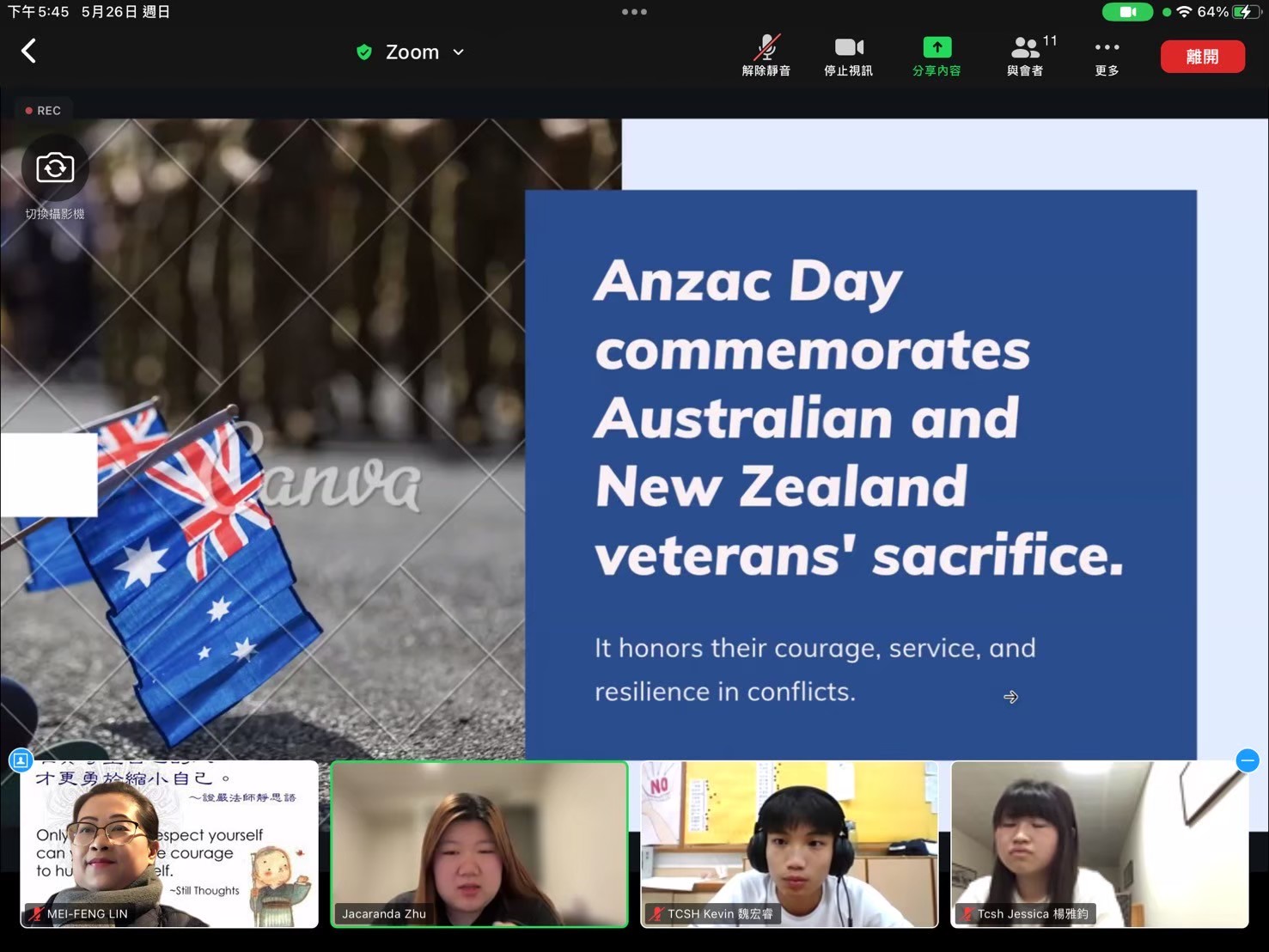The height and width of the screenshot is (952, 1269).
Task: Tap the green camera-in-use status pill
Action: [1126, 12]
